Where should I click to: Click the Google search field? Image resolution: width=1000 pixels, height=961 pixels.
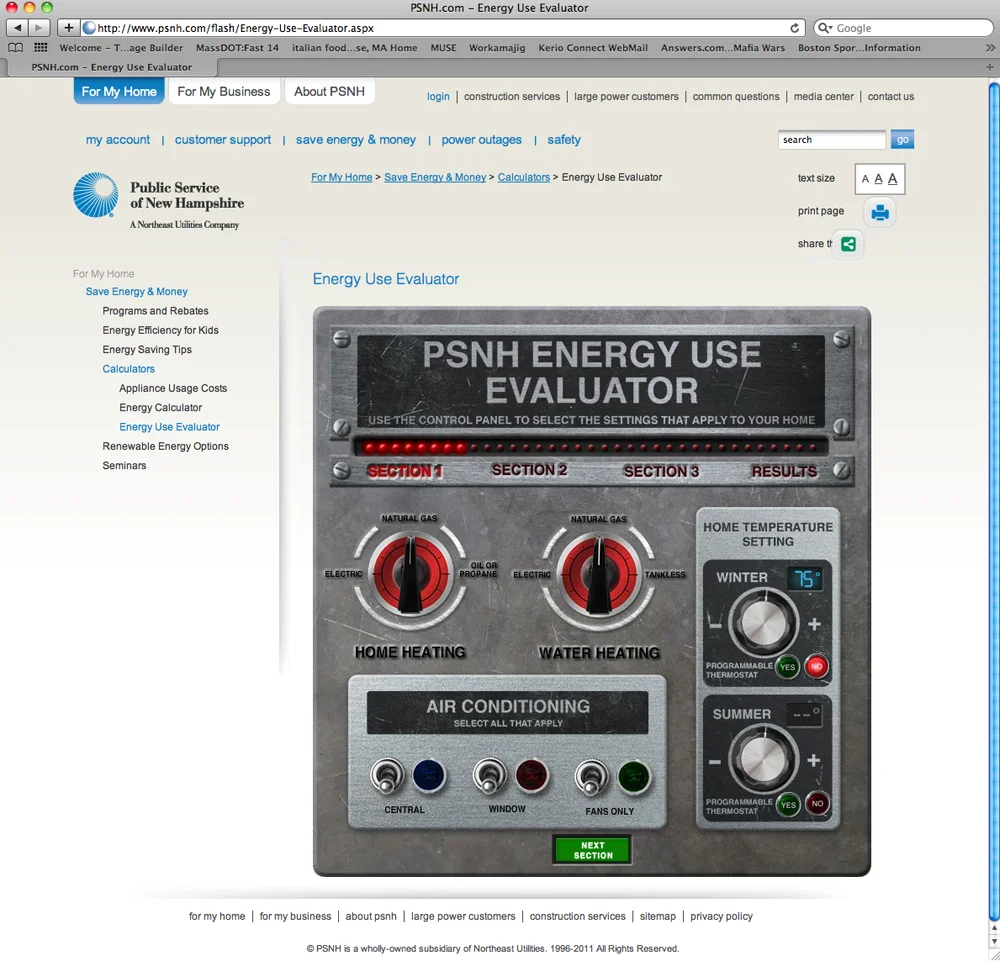pos(903,27)
